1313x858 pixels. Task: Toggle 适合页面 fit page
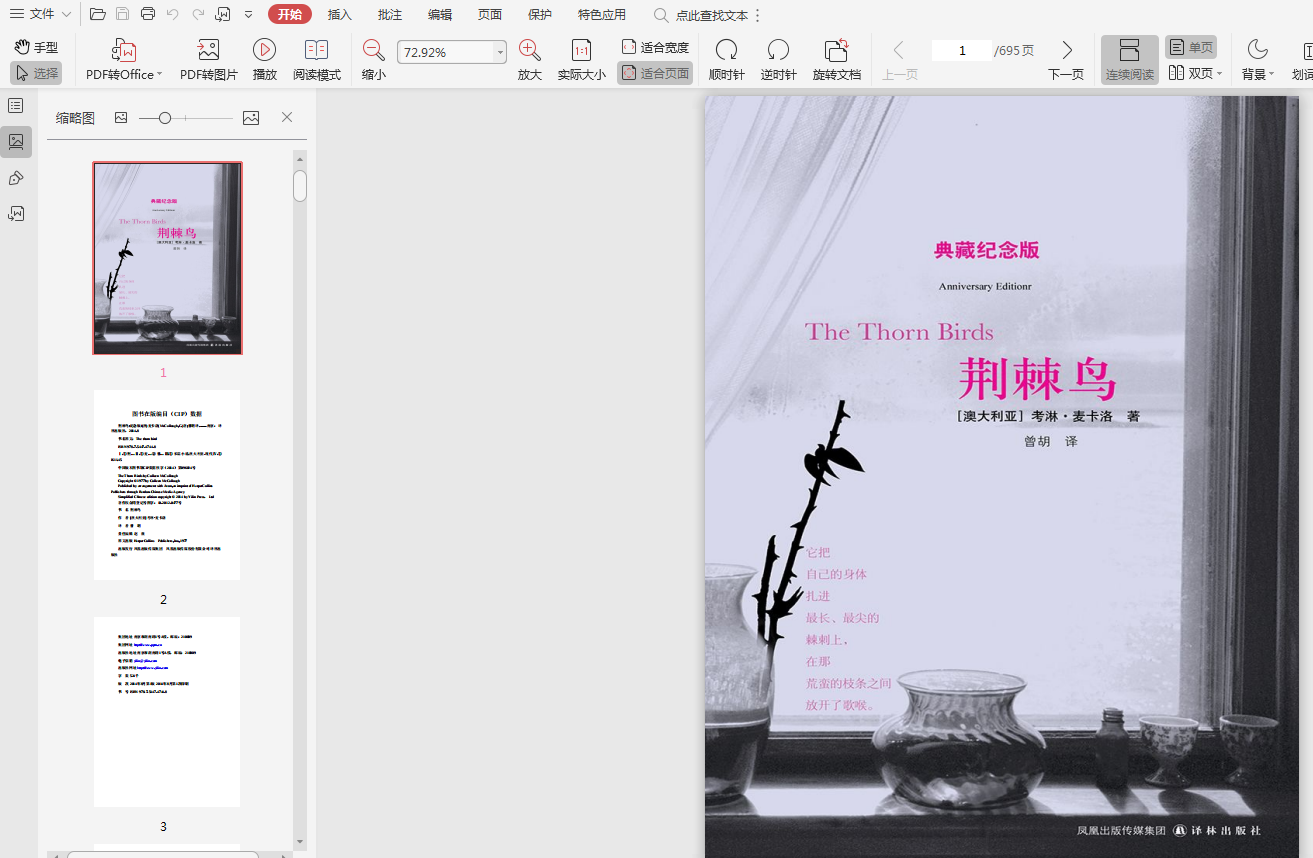tap(655, 73)
